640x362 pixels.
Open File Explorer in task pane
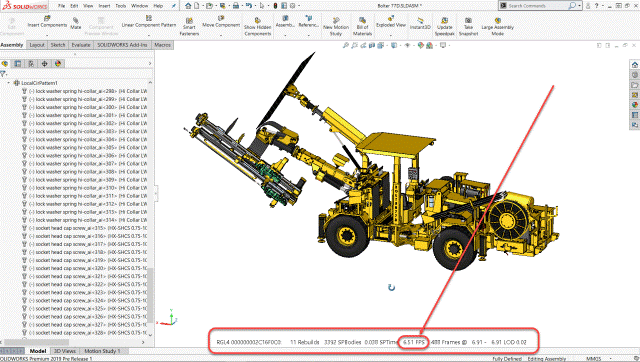click(x=635, y=85)
